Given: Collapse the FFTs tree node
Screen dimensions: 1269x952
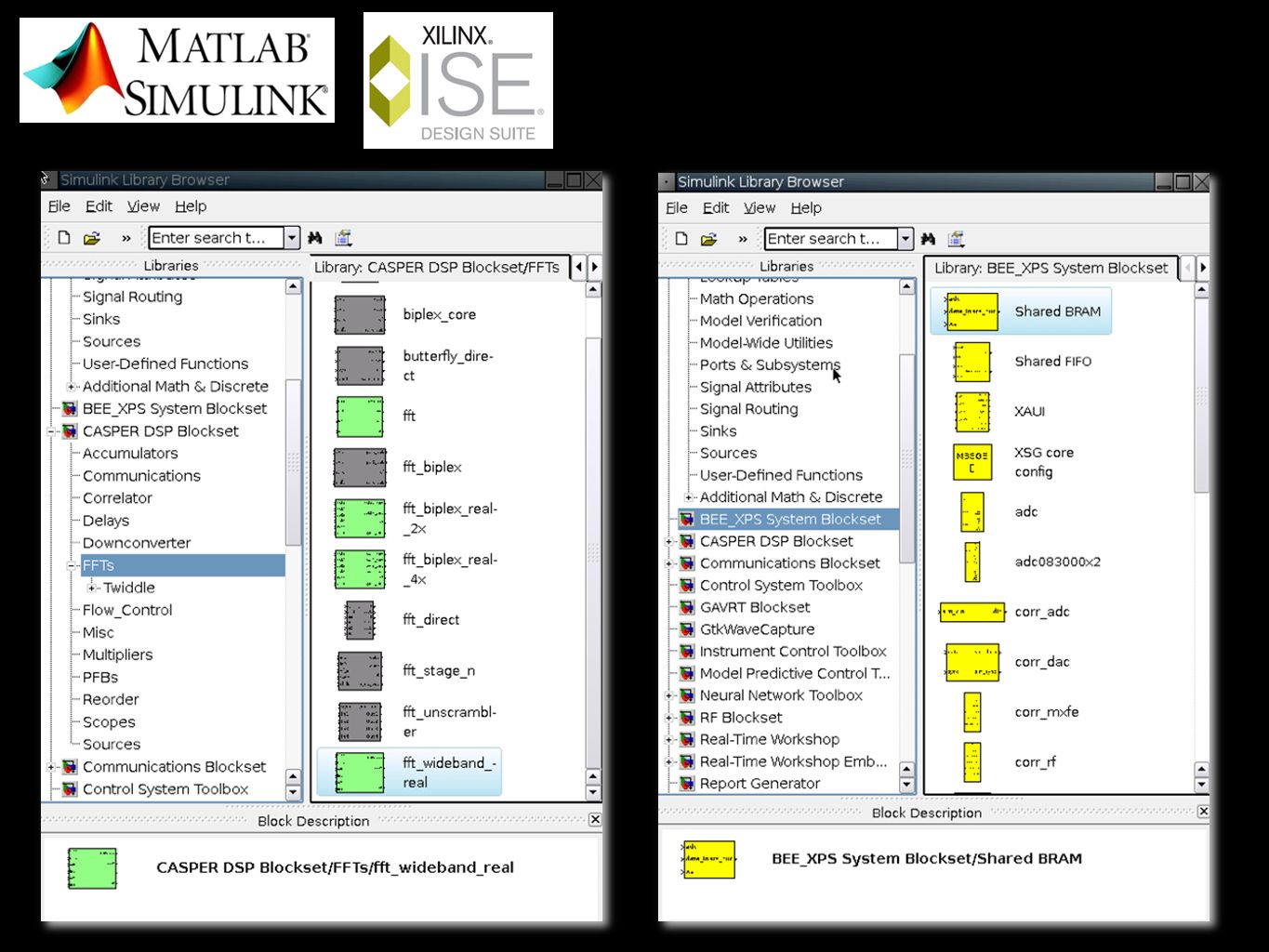Looking at the screenshot, I should [x=72, y=565].
